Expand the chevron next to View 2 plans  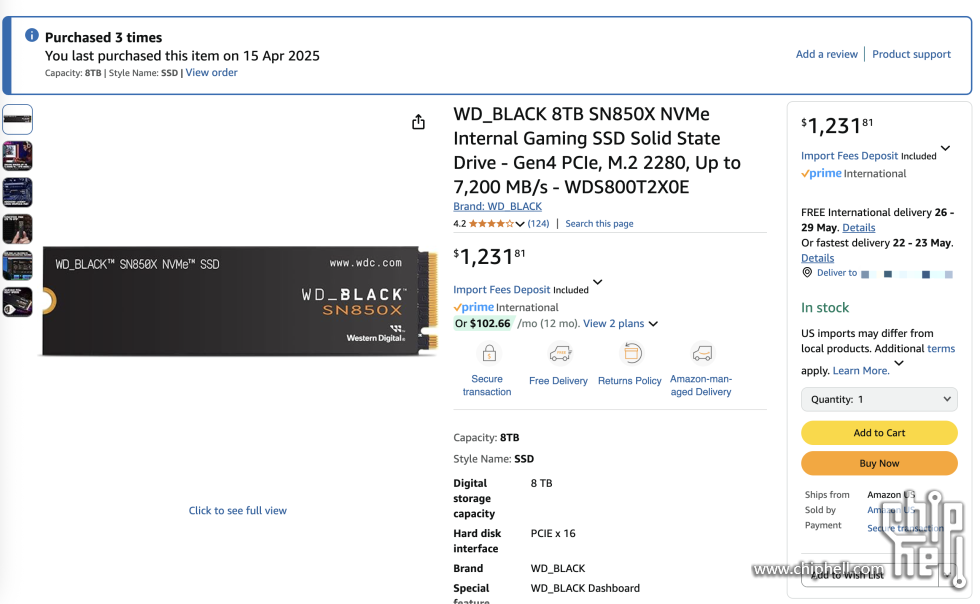[x=653, y=324]
